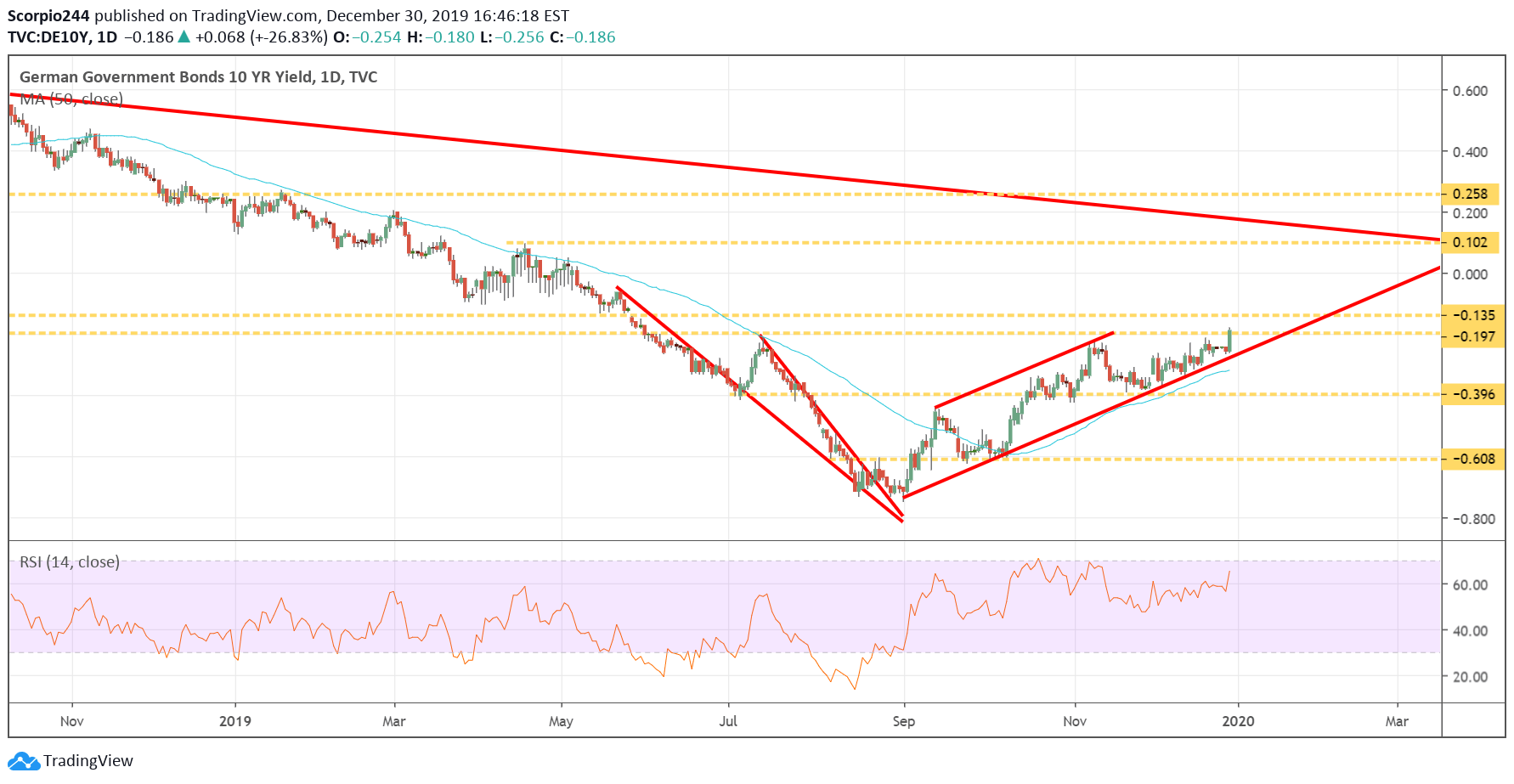Click the RSI 60.00 scale value
The image size is (1514, 784).
[x=1470, y=584]
